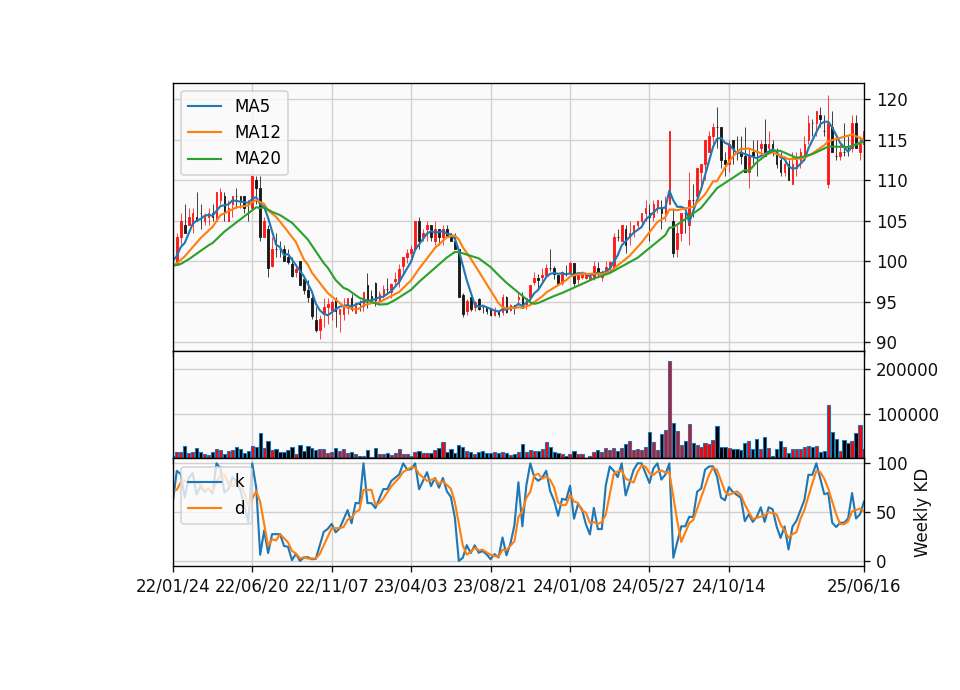Click the 23/04/03 date tick label

coord(411,586)
